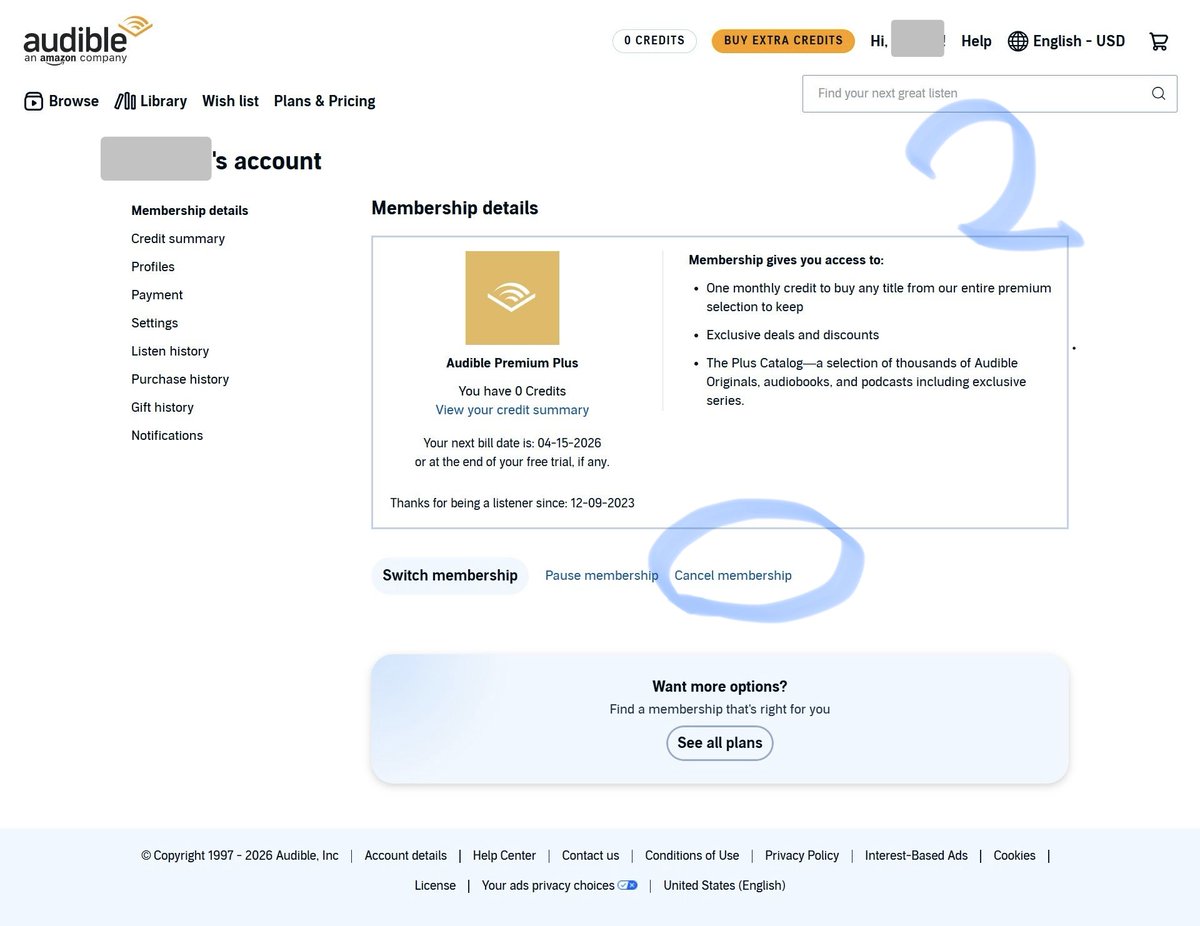Open Interest-Based Ads footer link
This screenshot has height=926, width=1200.
pyautogui.click(x=916, y=856)
